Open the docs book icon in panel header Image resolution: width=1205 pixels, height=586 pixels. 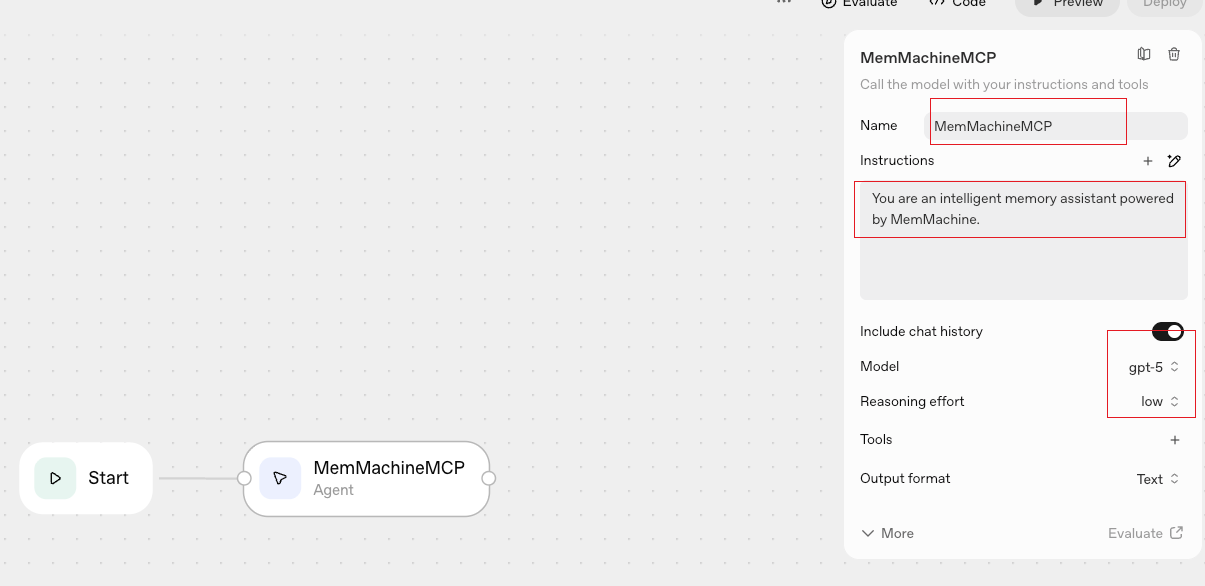[x=1144, y=55]
